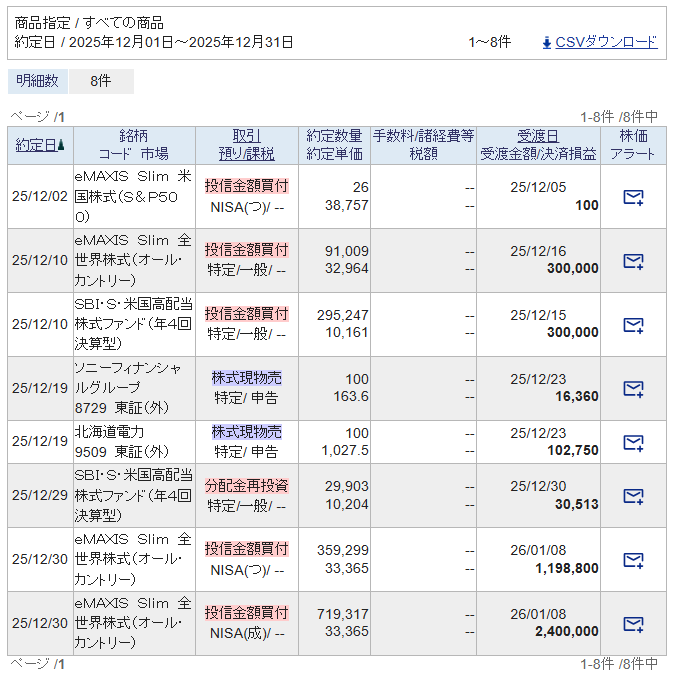
Task: Click the 取引 column header link
Action: [246, 136]
